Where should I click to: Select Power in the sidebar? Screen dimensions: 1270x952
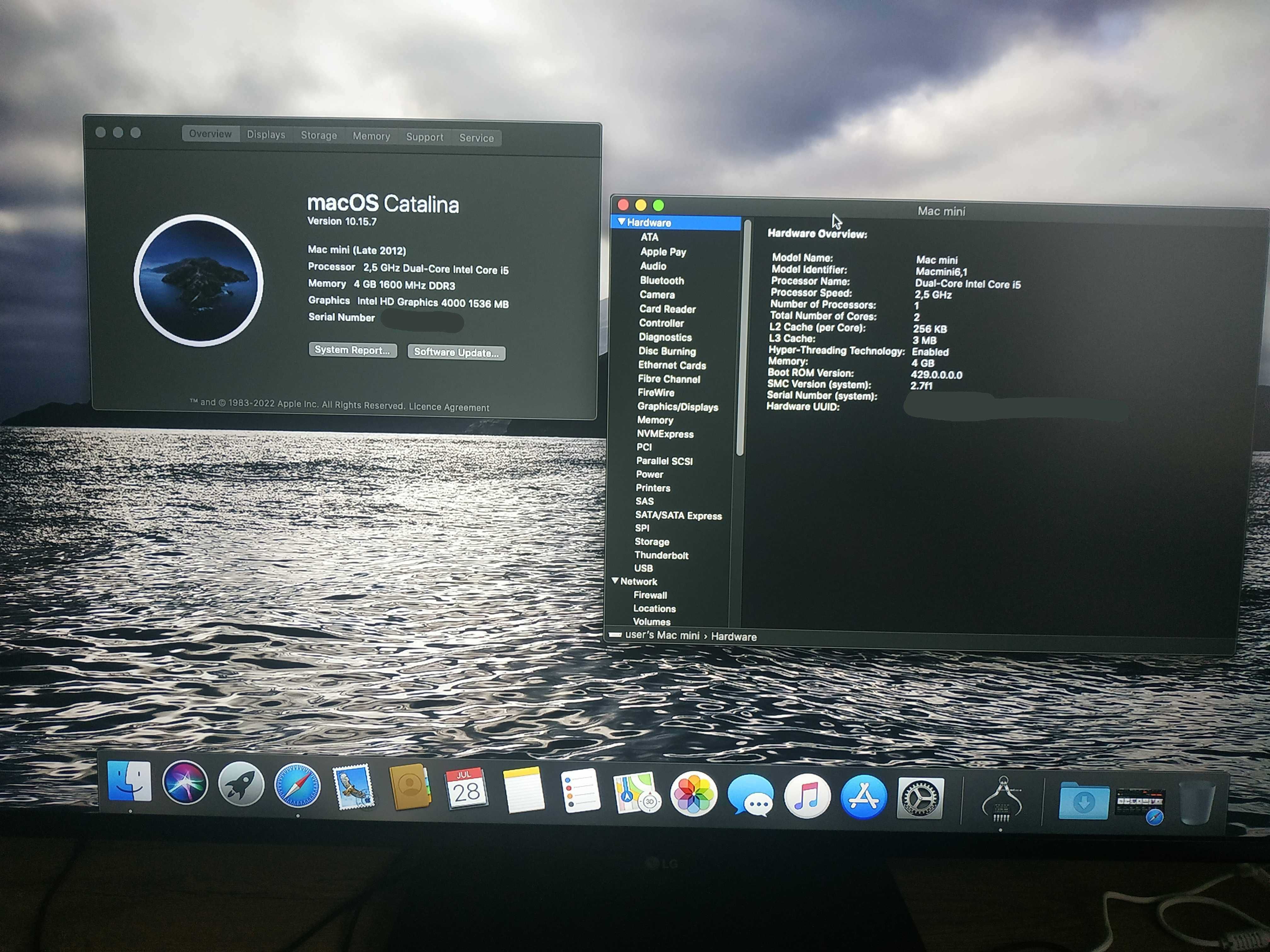pyautogui.click(x=649, y=474)
